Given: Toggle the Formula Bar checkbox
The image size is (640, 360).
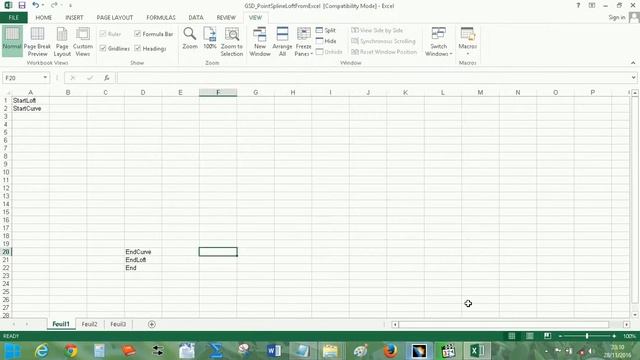Looking at the screenshot, I should (x=154, y=34).
